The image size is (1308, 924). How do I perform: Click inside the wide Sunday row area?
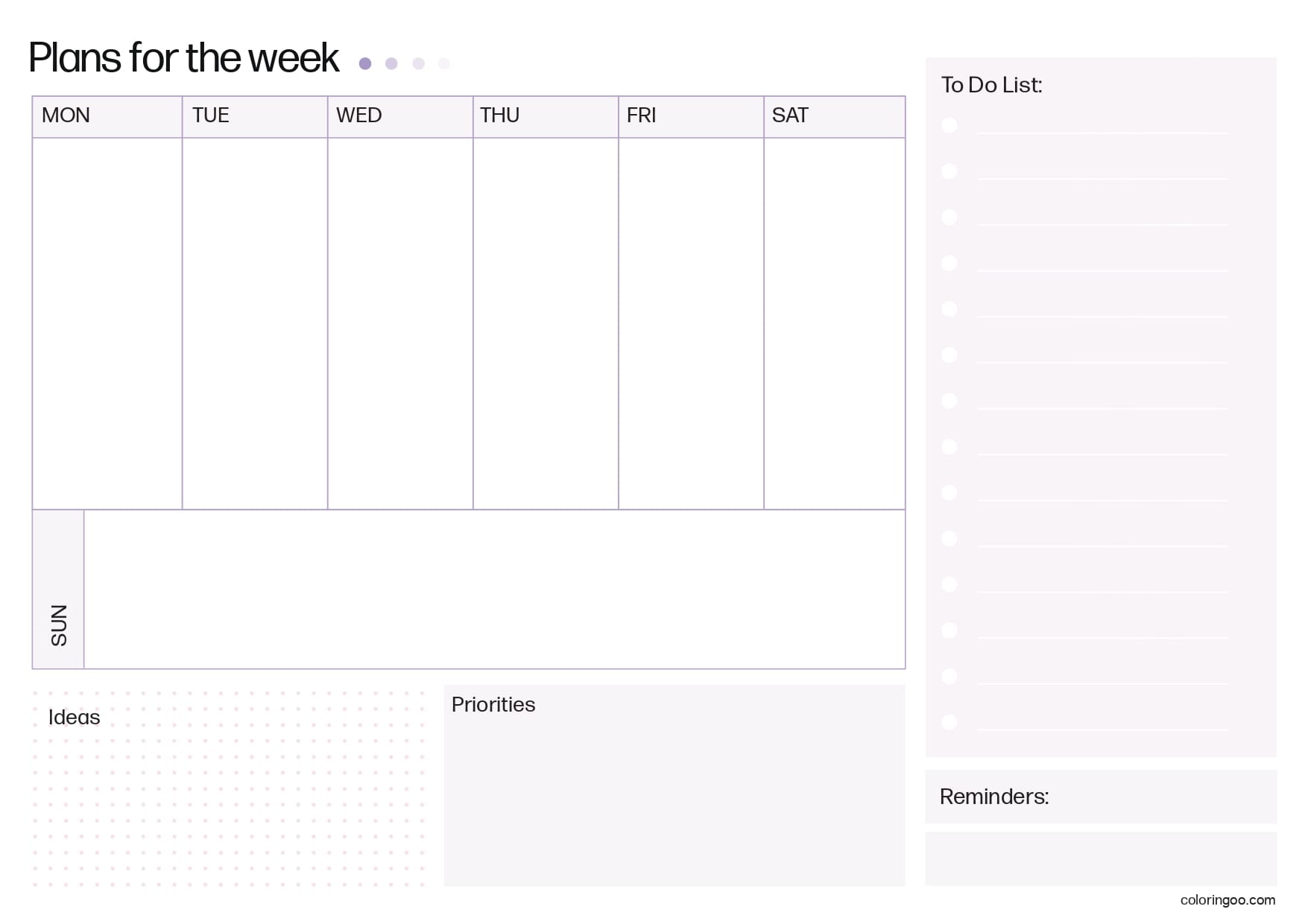click(494, 589)
